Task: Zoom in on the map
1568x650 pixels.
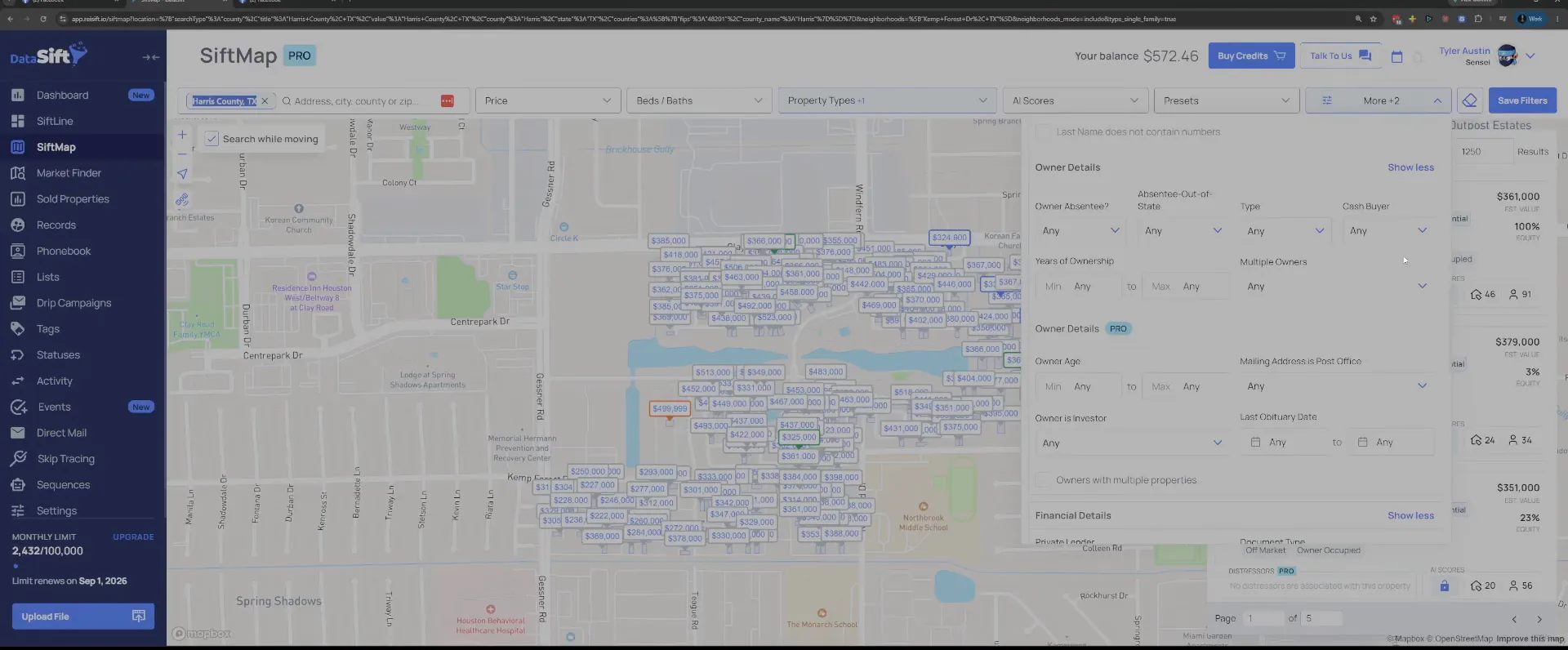Action: (182, 135)
